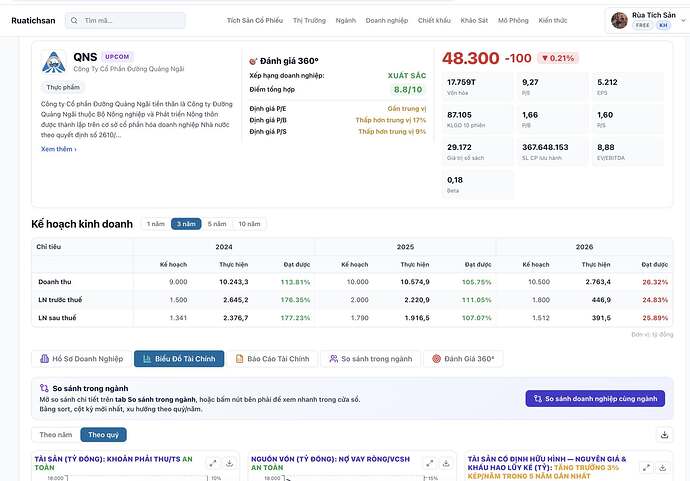Click the Xem thêm link
This screenshot has width=690, height=481.
click(x=59, y=149)
